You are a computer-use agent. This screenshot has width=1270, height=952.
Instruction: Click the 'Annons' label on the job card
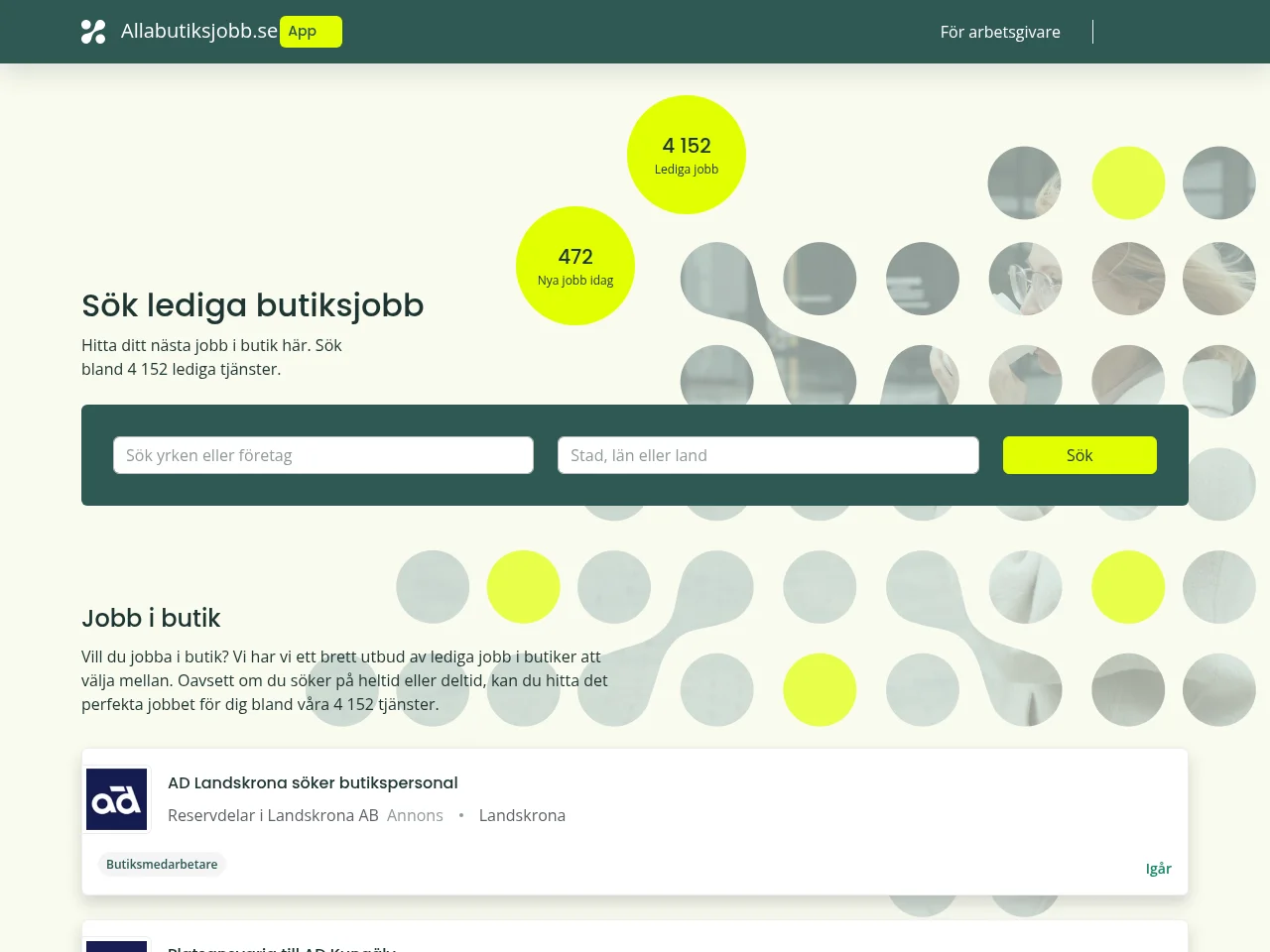(415, 815)
